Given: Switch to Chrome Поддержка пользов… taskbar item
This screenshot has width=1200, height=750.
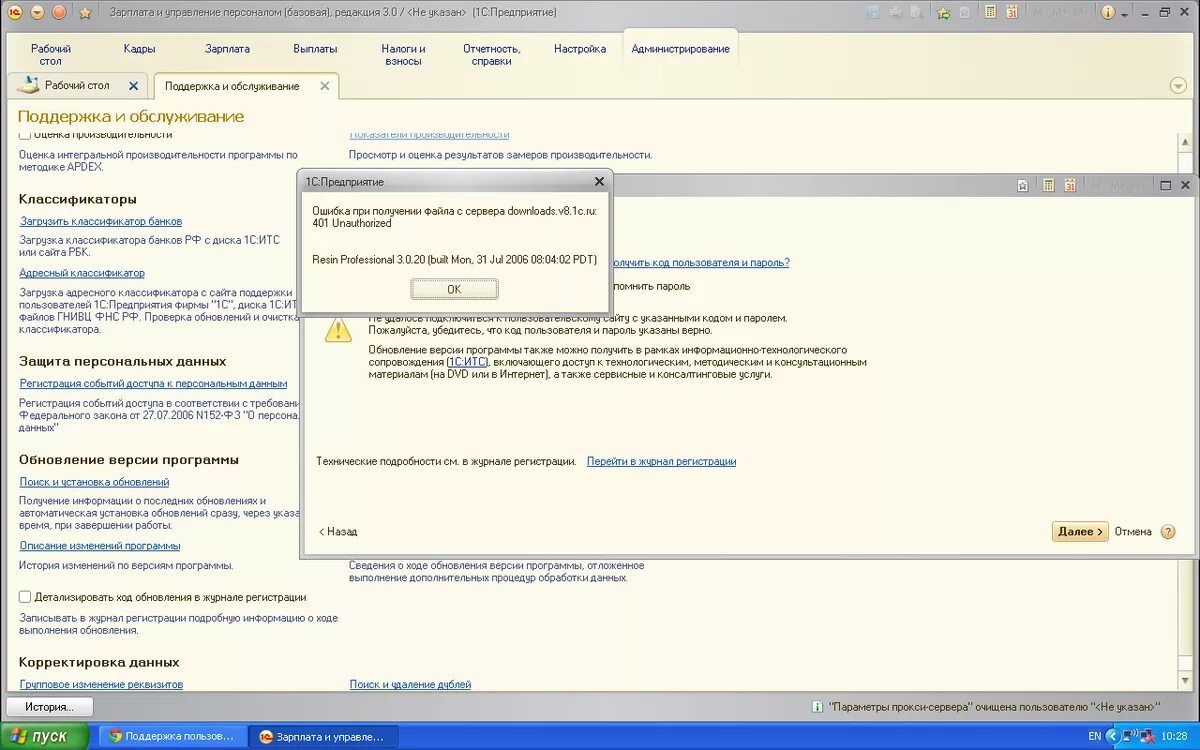Looking at the screenshot, I should click(x=172, y=737).
